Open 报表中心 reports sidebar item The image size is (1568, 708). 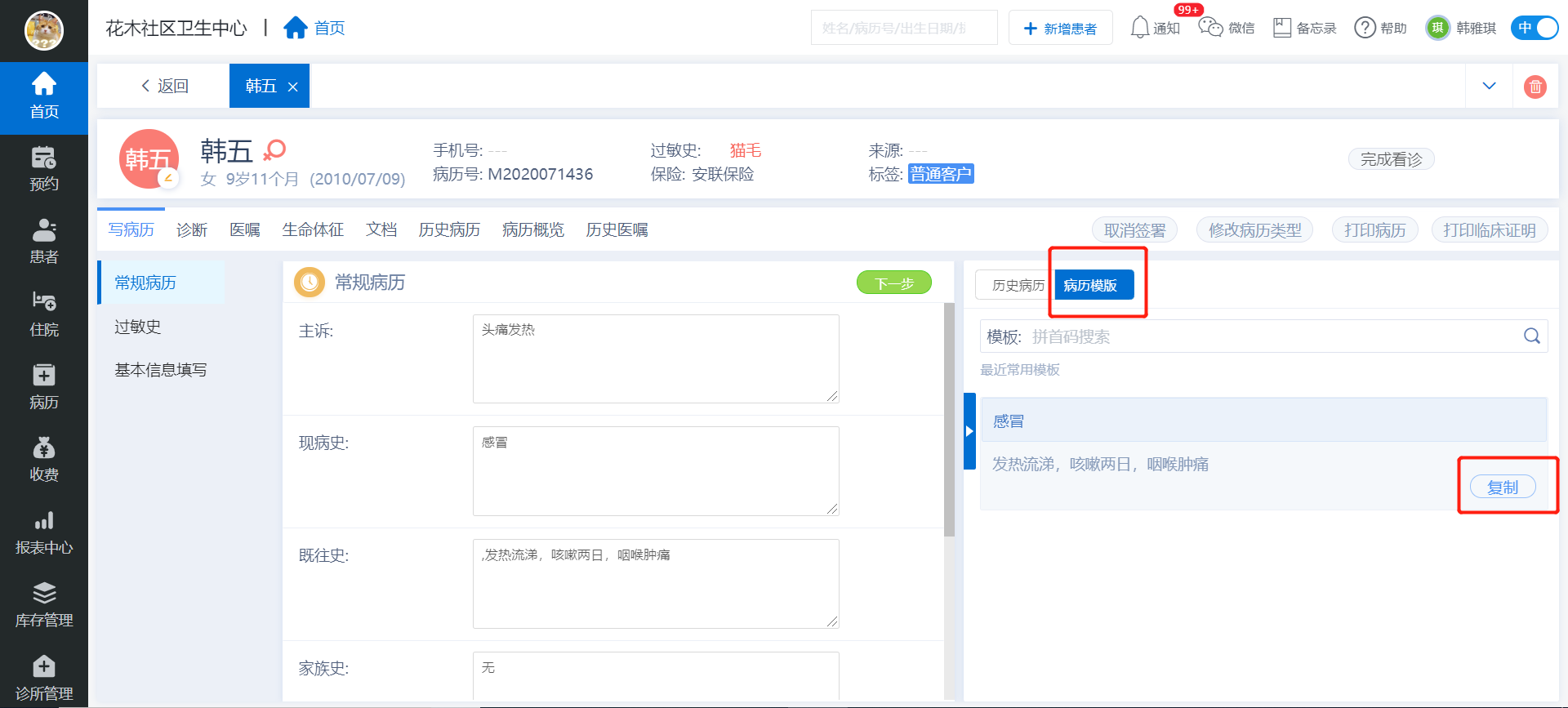(44, 533)
